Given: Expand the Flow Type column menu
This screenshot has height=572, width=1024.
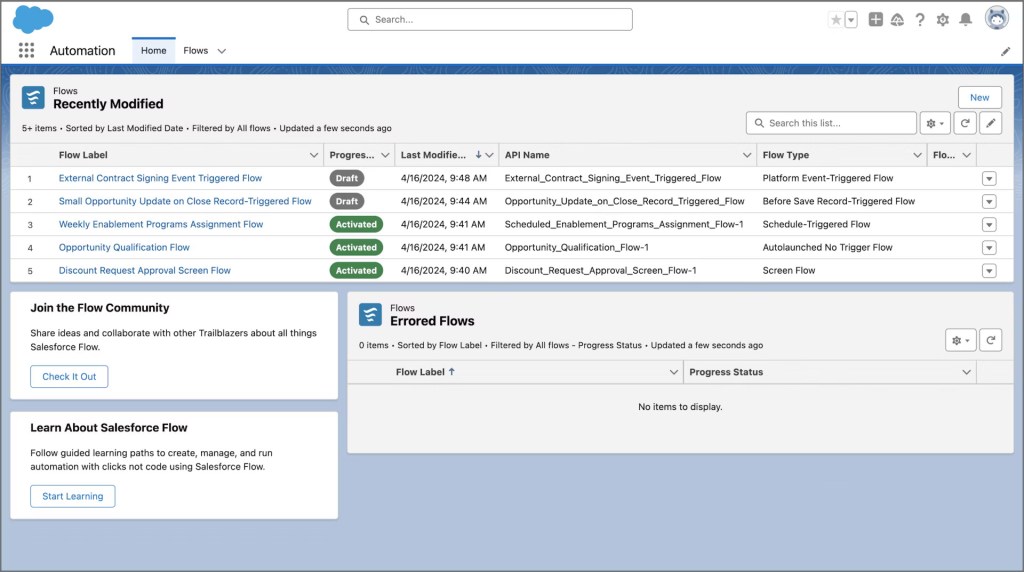Looking at the screenshot, I should point(918,155).
